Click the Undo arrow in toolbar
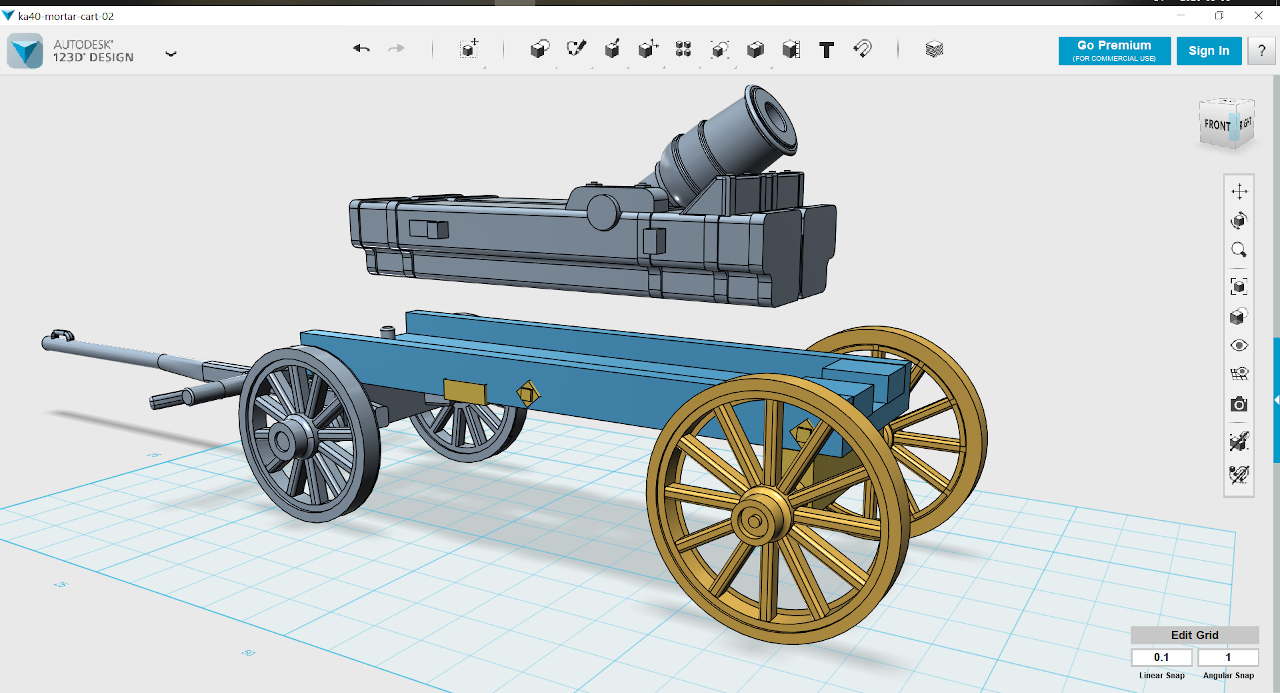The image size is (1280, 693). (362, 48)
